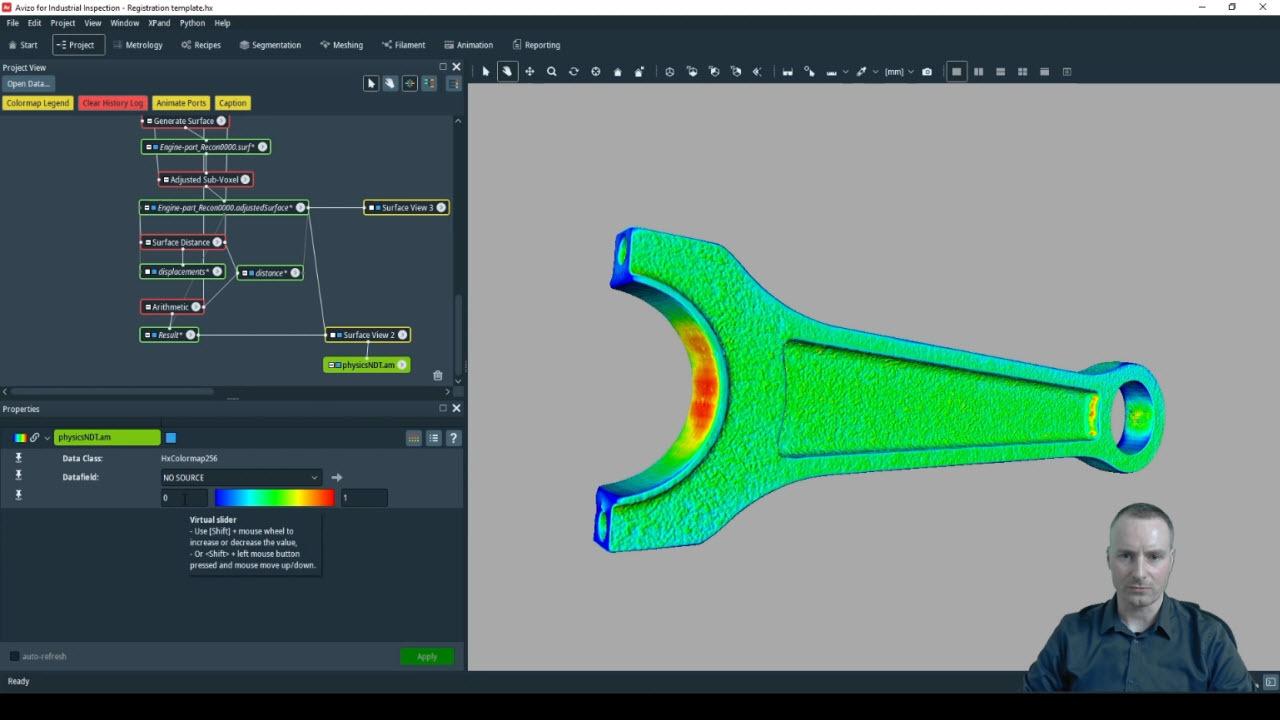1280x720 pixels.
Task: Click the rainbow colormap gradient bar
Action: (274, 498)
